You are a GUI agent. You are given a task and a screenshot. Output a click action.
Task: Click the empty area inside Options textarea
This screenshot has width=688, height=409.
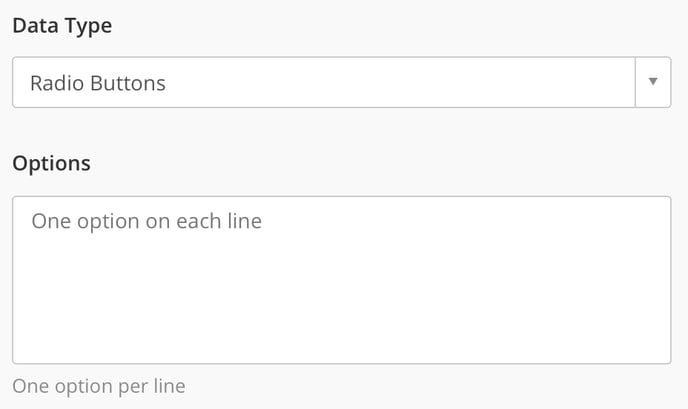tap(400, 310)
